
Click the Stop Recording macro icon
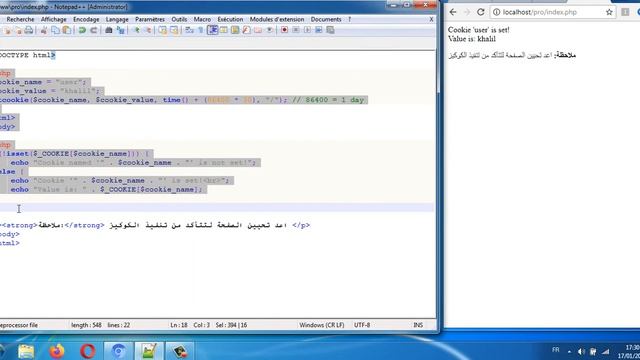[x=296, y=30]
